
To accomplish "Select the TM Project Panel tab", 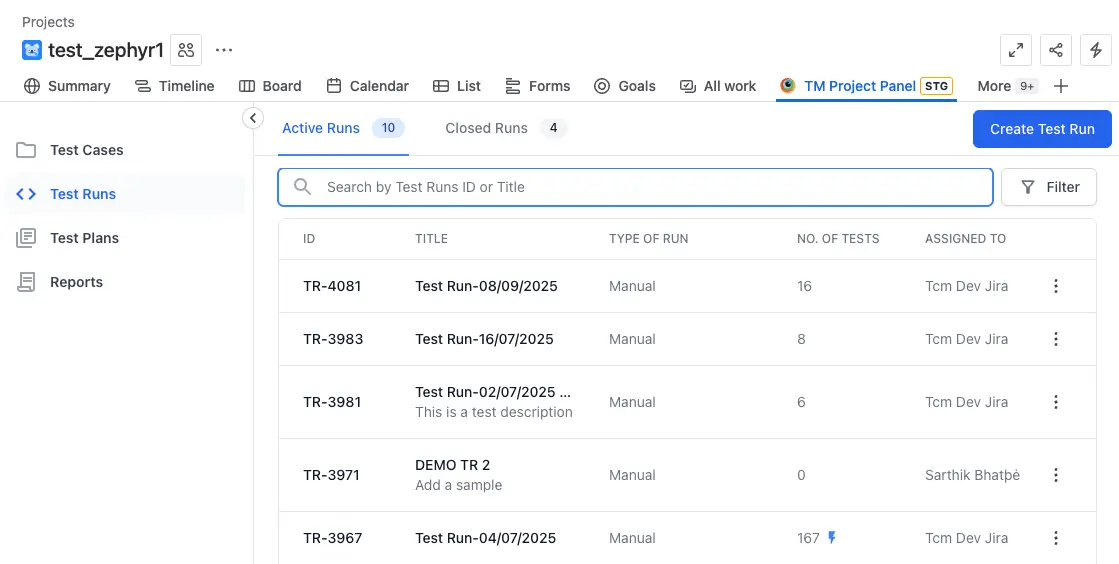I will pyautogui.click(x=866, y=86).
